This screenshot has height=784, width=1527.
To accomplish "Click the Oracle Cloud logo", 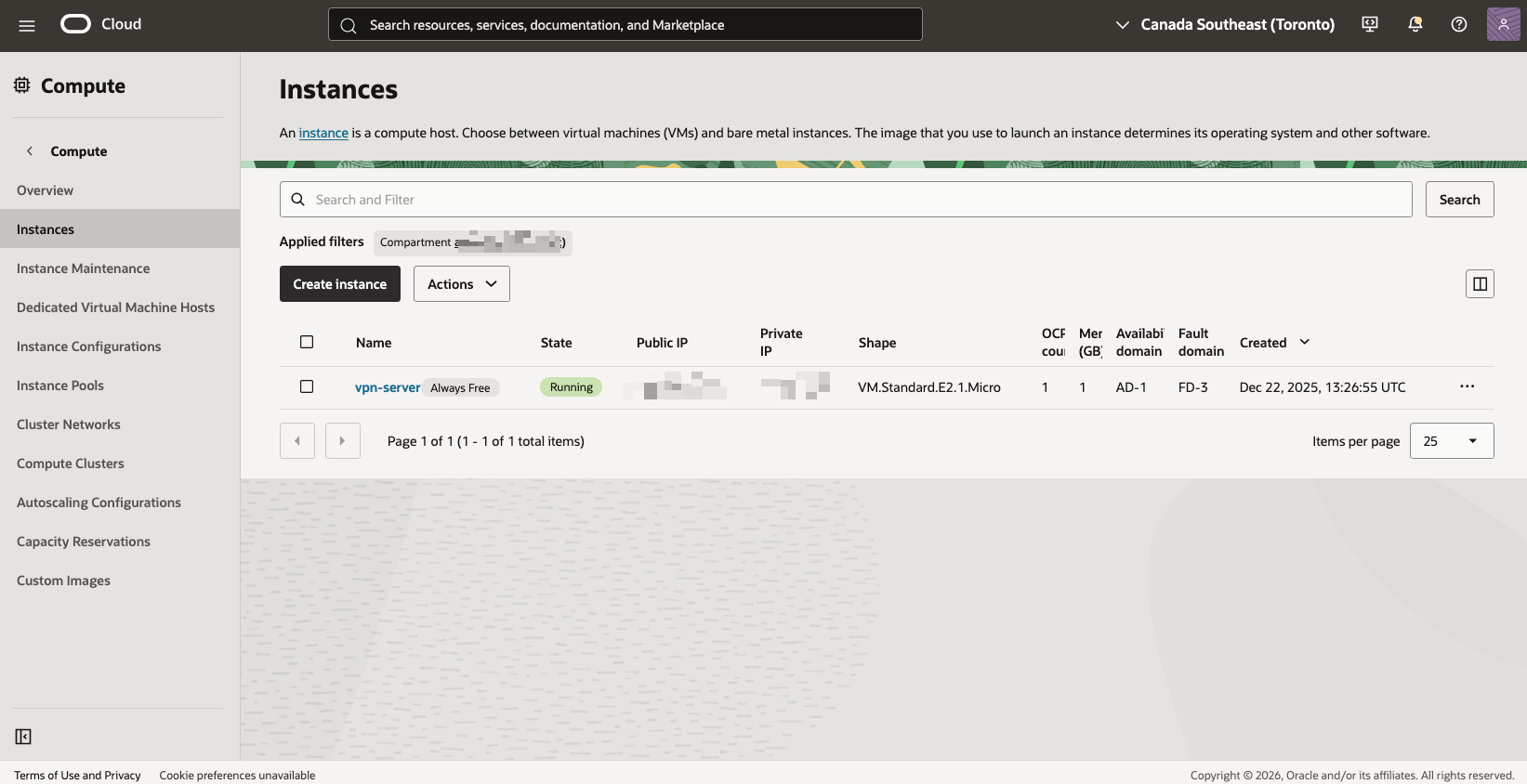I will click(x=101, y=24).
